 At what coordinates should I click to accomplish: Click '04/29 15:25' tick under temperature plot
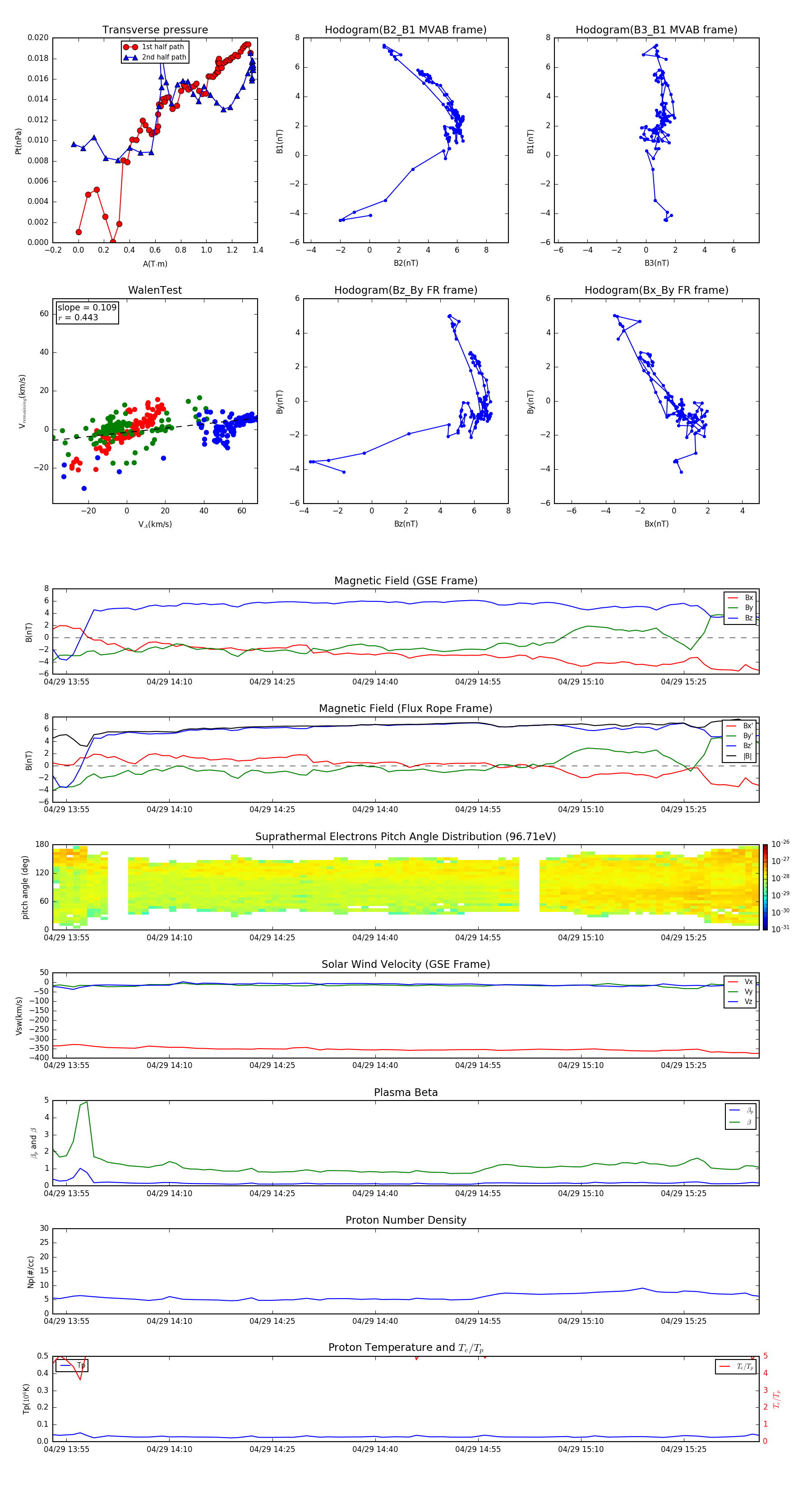pyautogui.click(x=684, y=1449)
